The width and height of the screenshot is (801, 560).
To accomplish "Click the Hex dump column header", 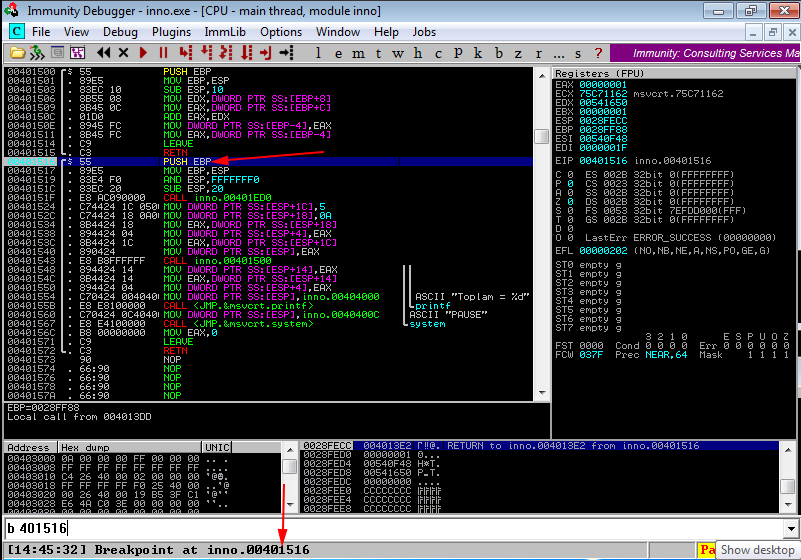I will [130, 447].
